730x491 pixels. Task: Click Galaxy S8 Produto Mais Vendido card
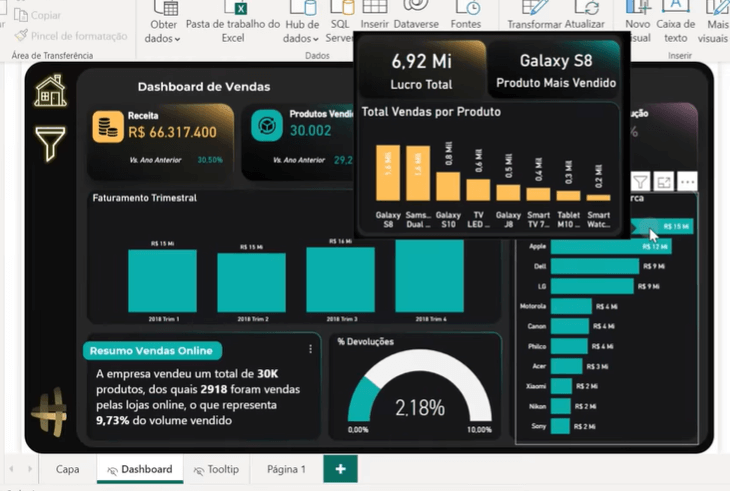click(556, 70)
